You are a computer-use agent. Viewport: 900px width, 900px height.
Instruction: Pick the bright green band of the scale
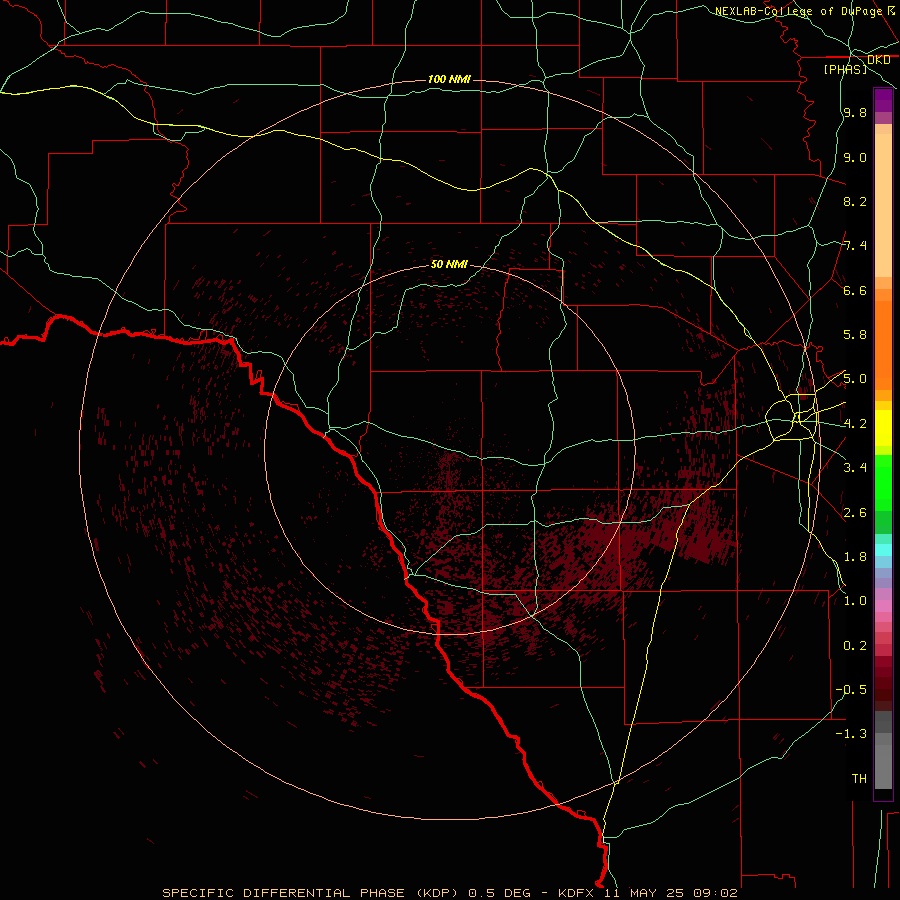click(x=883, y=483)
